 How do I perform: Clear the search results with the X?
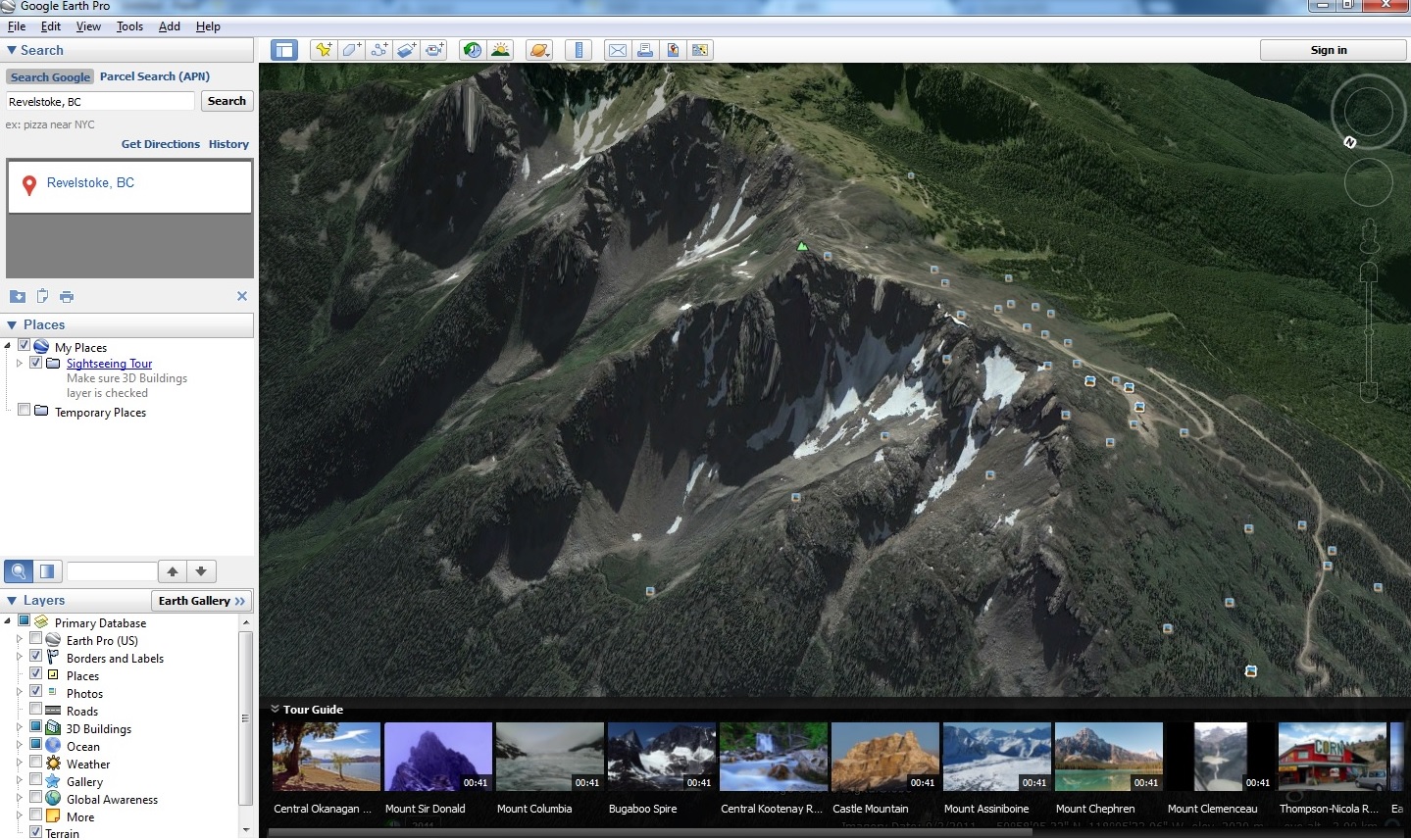pos(242,296)
